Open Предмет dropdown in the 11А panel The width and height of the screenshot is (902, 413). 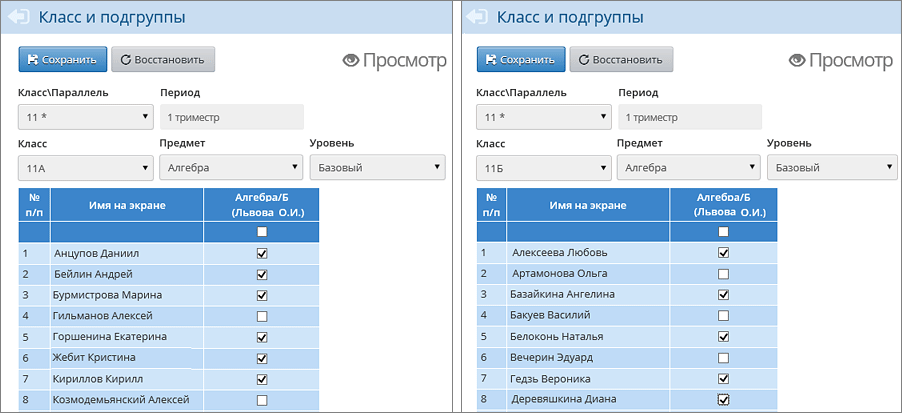[231, 167]
